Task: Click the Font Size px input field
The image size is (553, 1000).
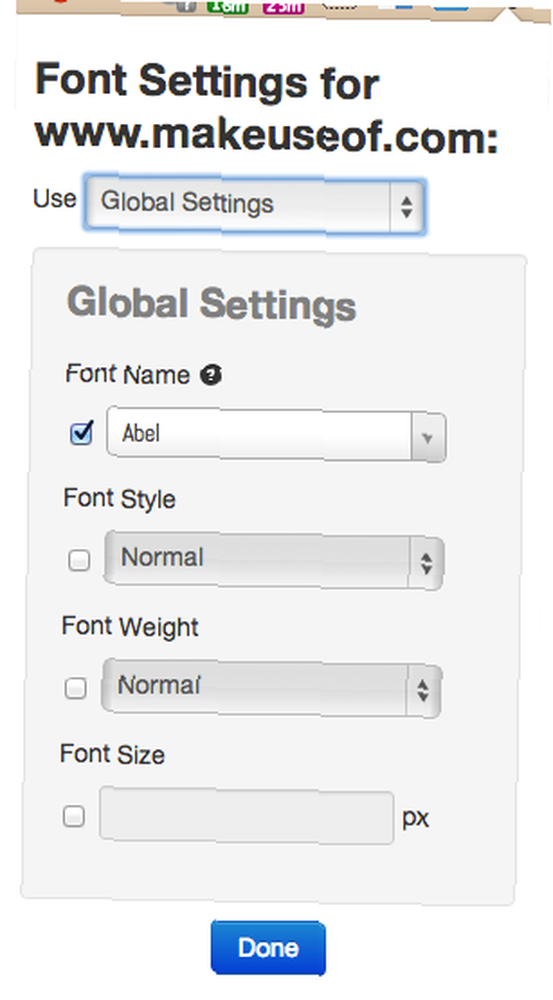Action: coord(246,816)
